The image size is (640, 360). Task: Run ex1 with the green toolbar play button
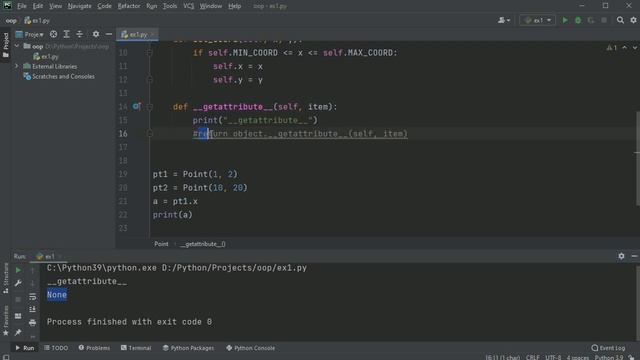pyautogui.click(x=565, y=20)
